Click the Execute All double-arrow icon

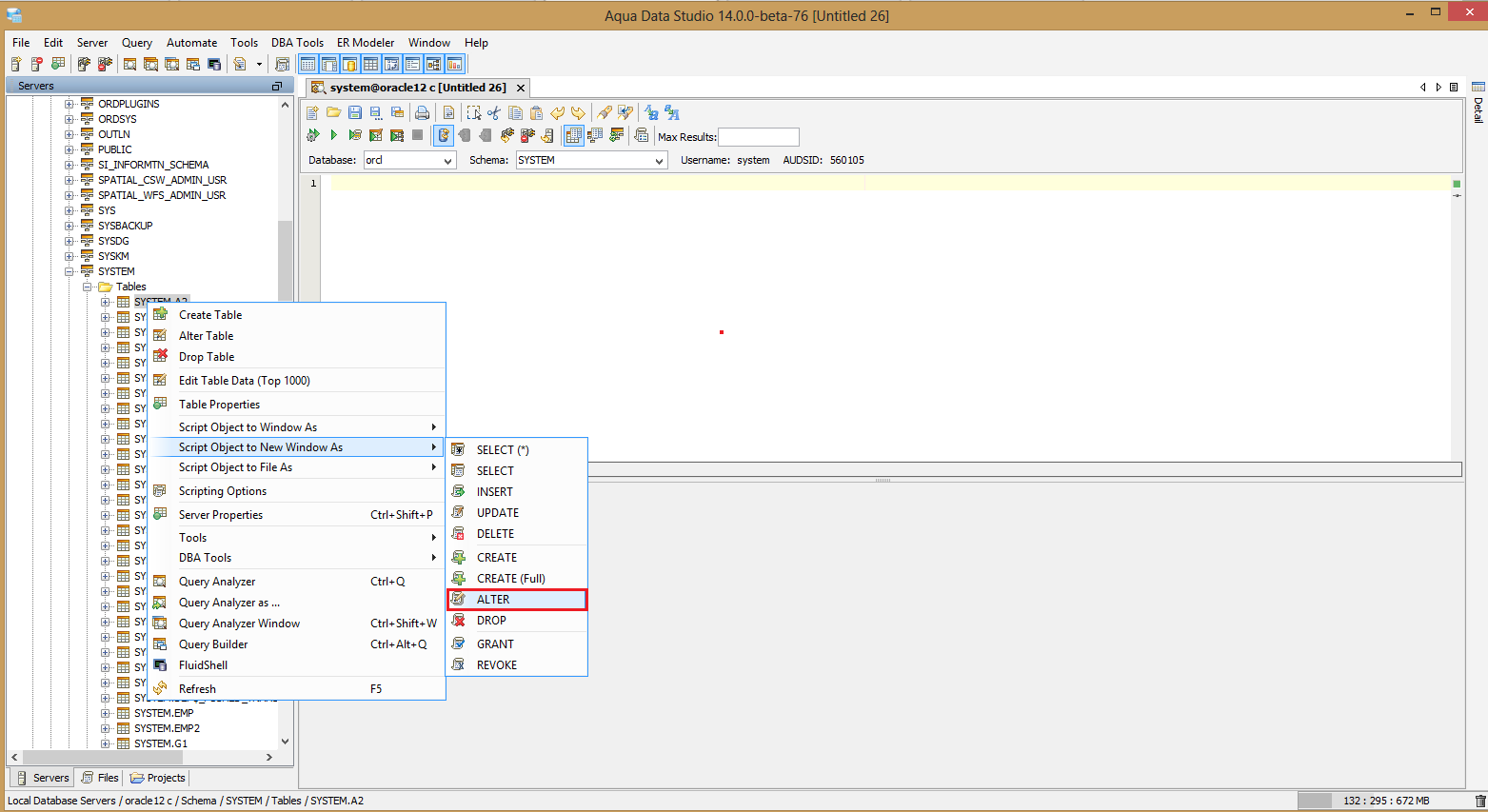[x=312, y=135]
